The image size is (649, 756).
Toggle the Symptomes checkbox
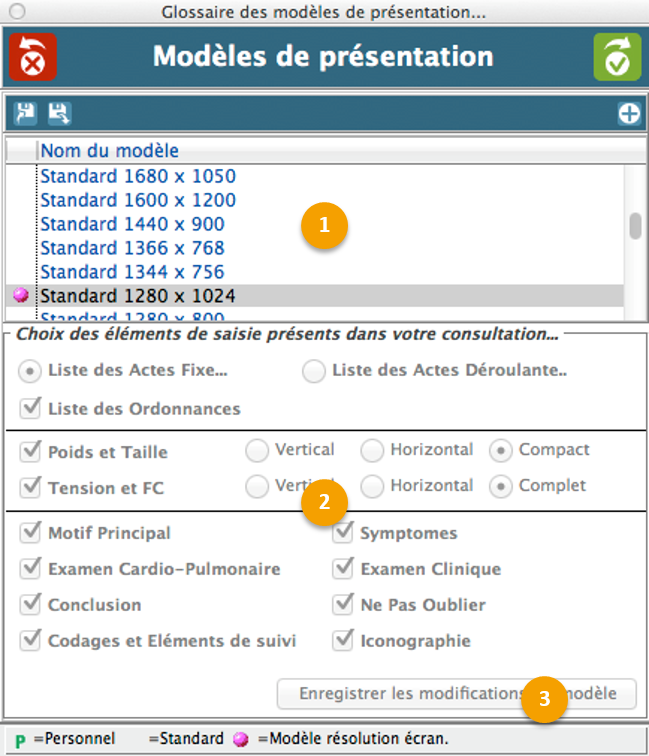point(344,533)
